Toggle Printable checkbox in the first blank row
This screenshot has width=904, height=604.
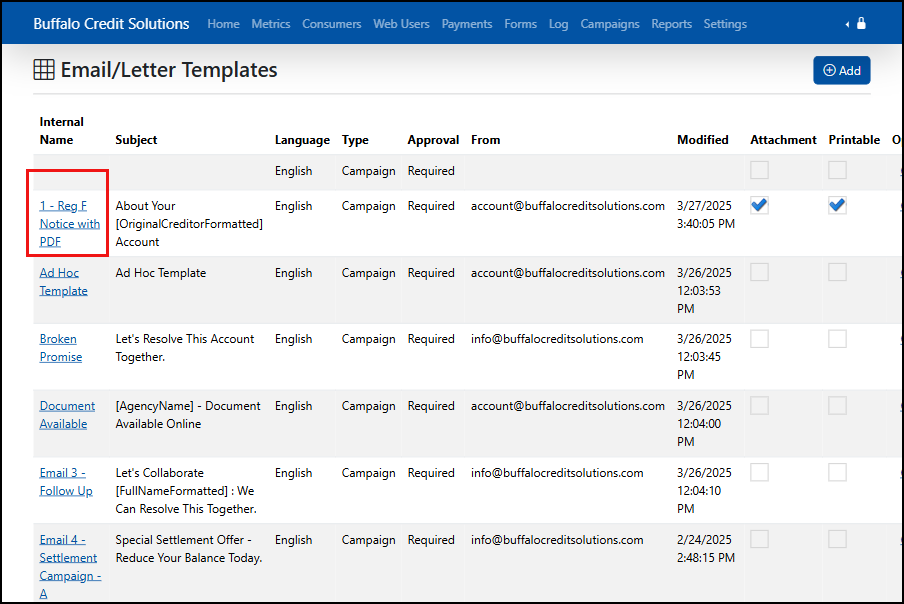pyautogui.click(x=837, y=170)
